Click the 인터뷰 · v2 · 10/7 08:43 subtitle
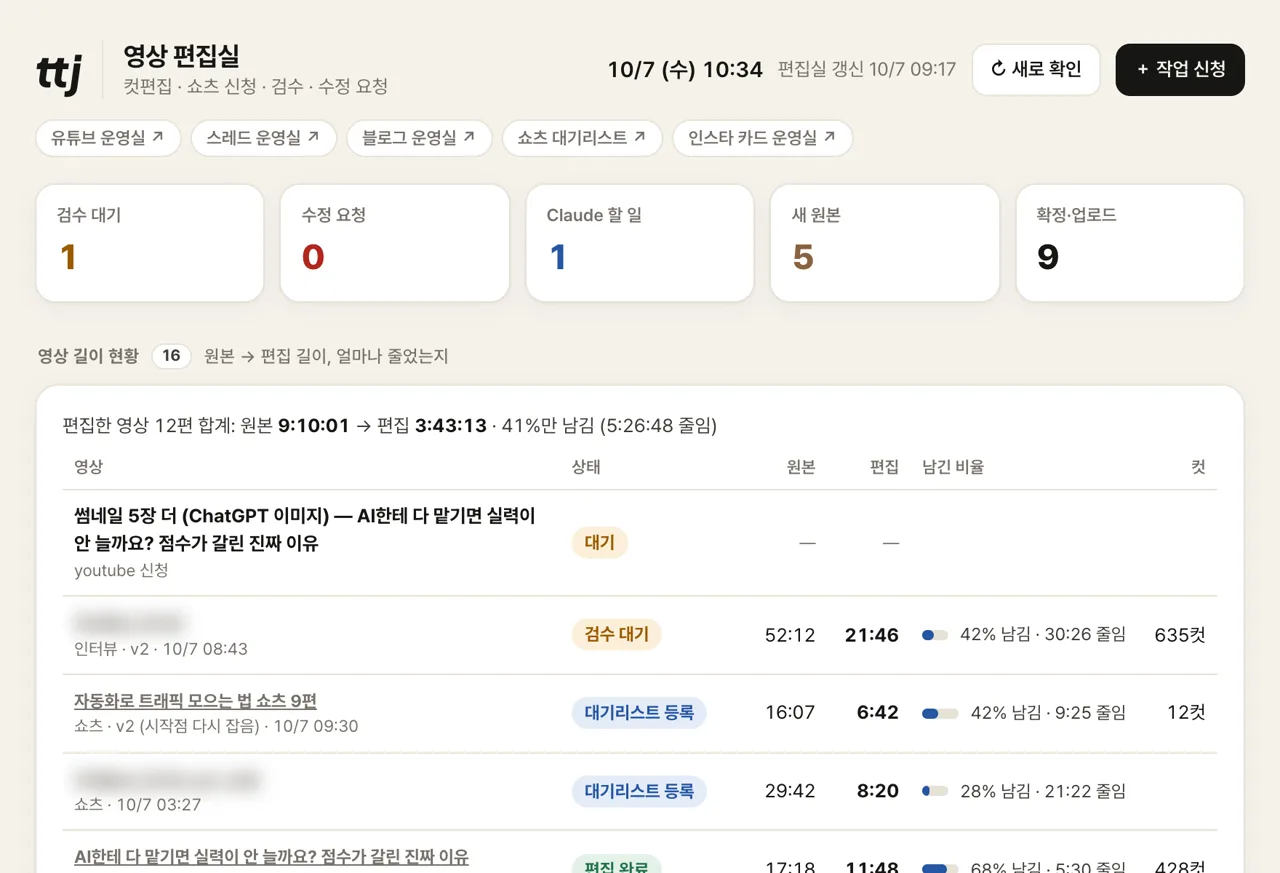The height and width of the screenshot is (873, 1280). (161, 649)
